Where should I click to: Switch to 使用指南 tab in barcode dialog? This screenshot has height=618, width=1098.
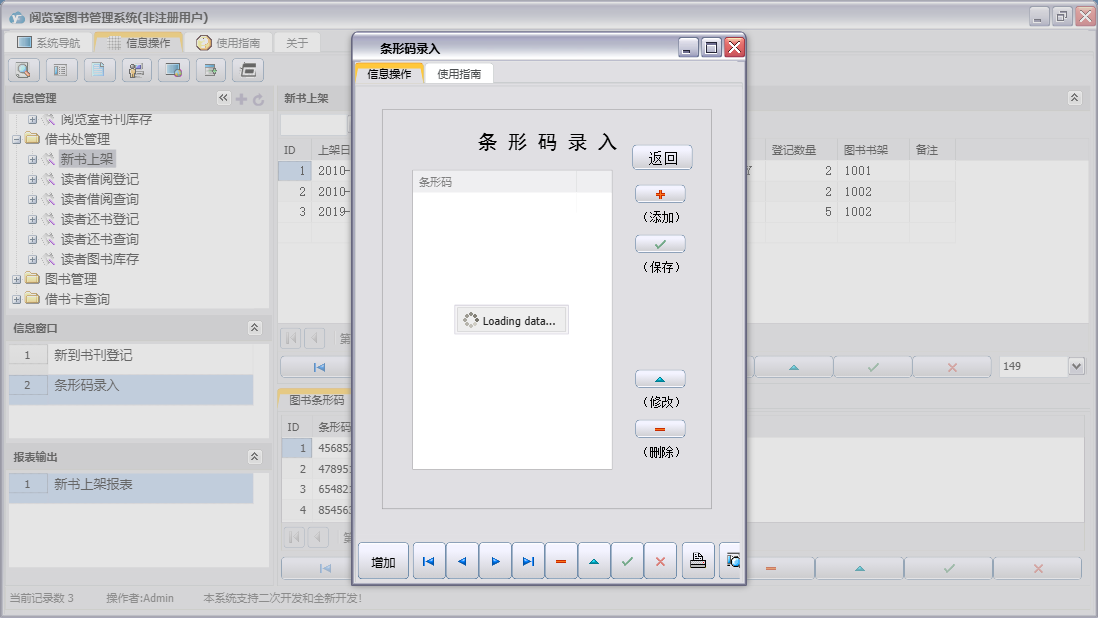(459, 74)
